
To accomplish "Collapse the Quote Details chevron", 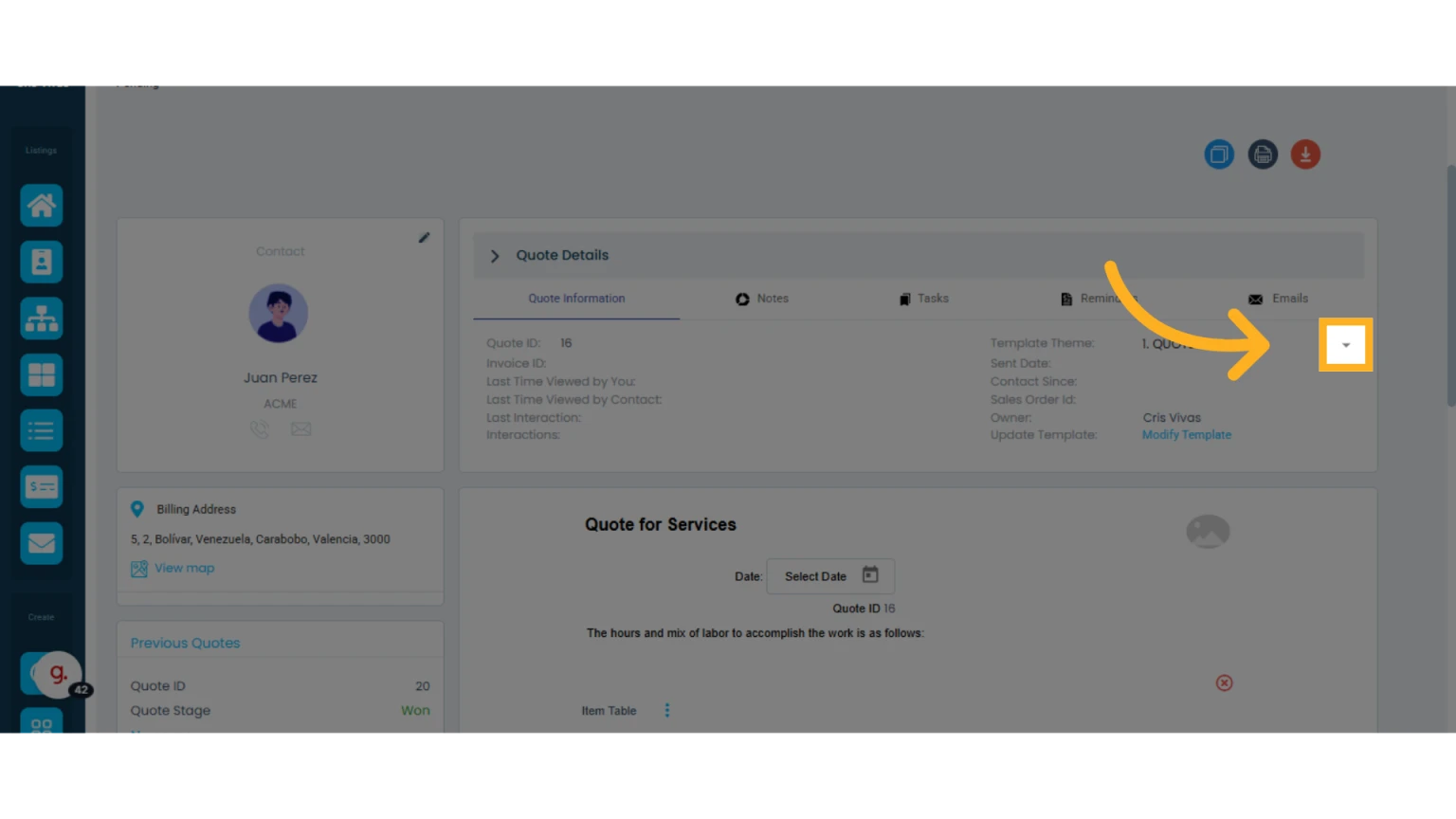I will [x=495, y=256].
